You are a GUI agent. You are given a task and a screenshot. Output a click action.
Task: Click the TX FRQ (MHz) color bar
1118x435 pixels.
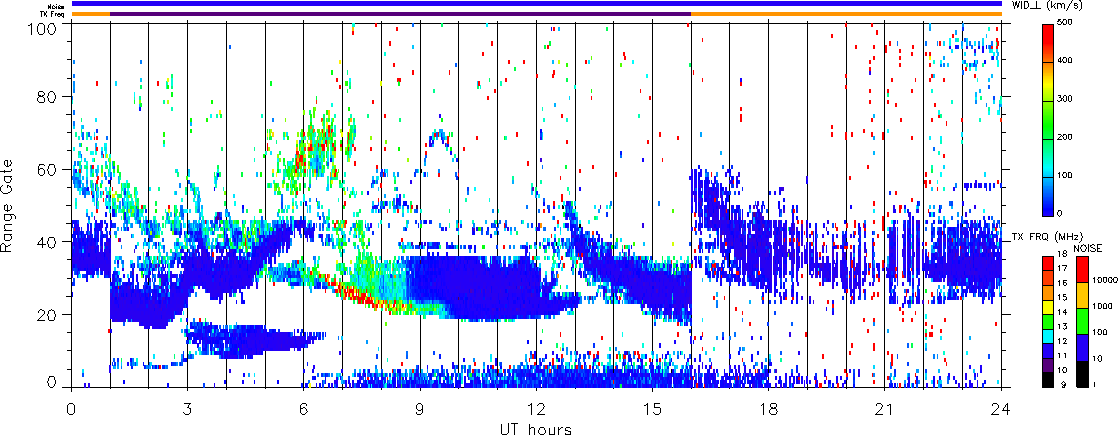[1048, 322]
